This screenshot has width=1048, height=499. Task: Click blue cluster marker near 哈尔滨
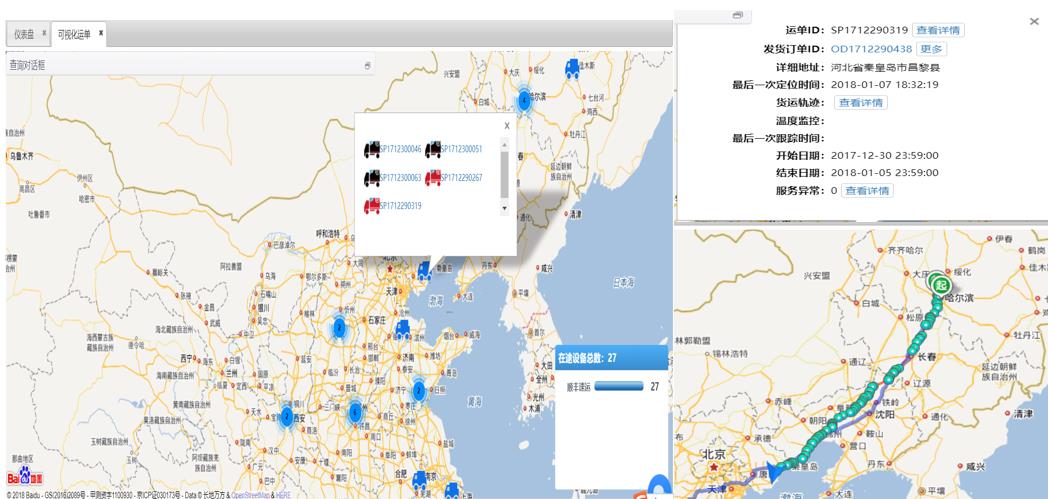523,99
